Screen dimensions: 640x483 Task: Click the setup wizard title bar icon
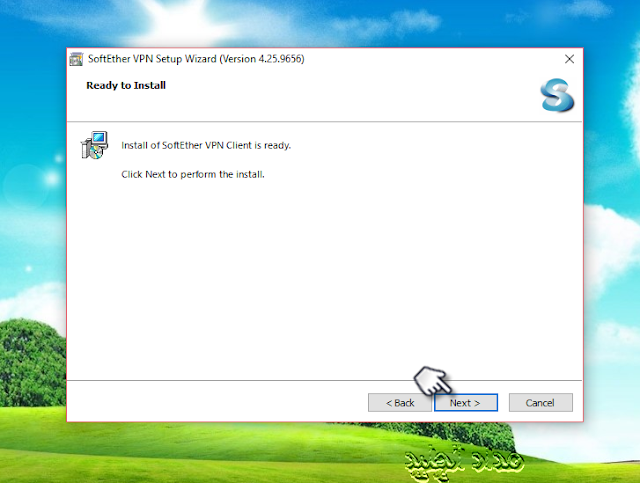(76, 59)
